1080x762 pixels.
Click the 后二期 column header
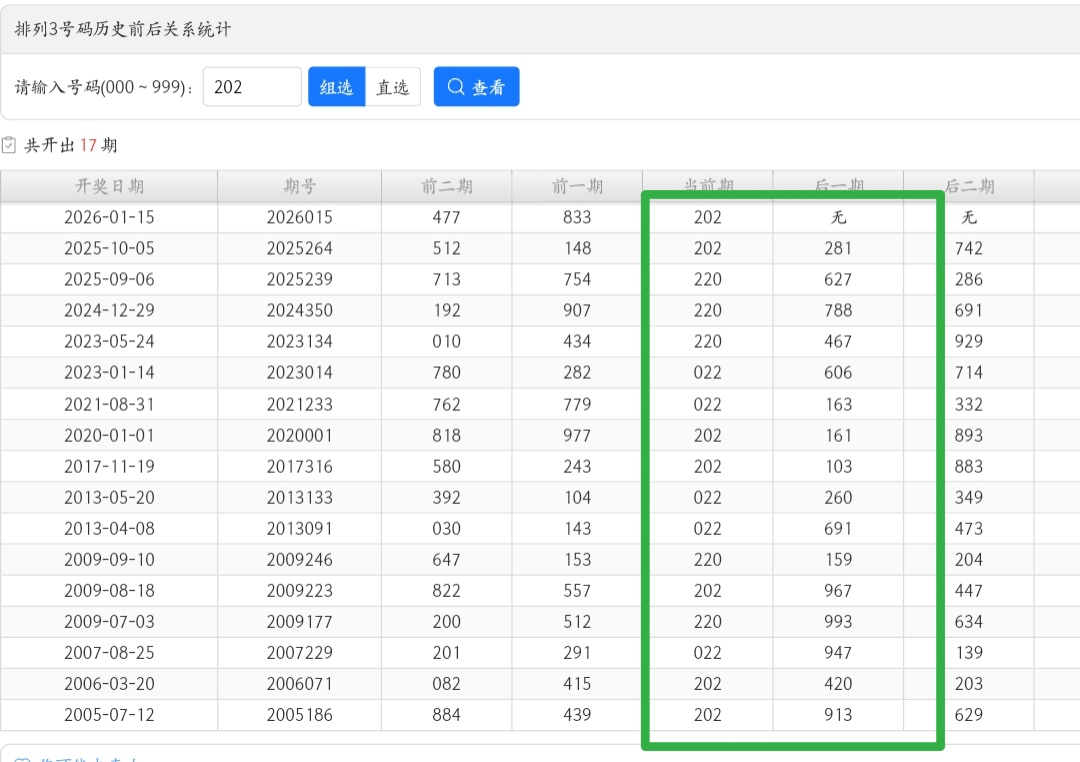tap(968, 186)
